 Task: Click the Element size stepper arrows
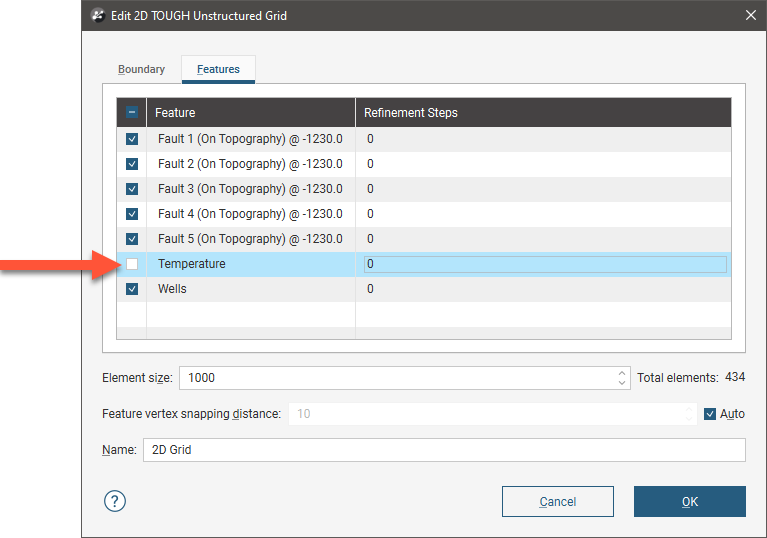coord(623,378)
